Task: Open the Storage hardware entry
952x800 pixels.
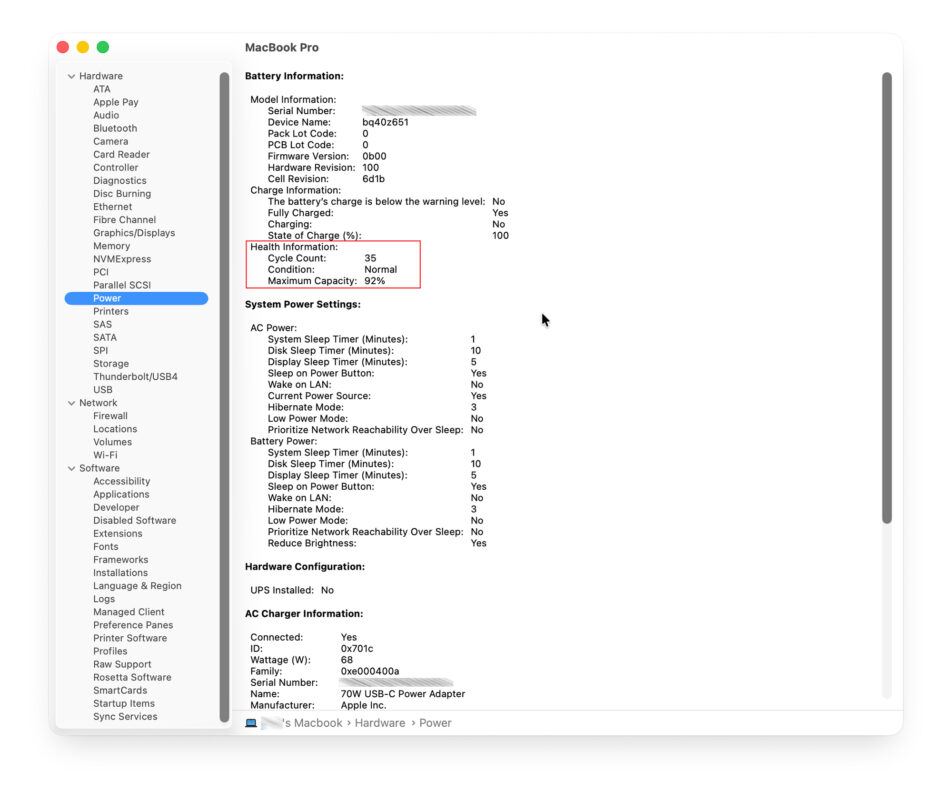Action: pos(110,364)
